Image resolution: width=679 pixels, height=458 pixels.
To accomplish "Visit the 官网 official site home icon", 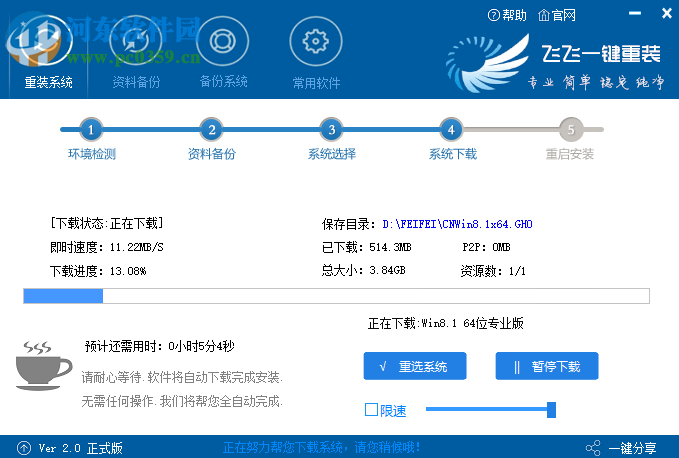I will coord(544,16).
